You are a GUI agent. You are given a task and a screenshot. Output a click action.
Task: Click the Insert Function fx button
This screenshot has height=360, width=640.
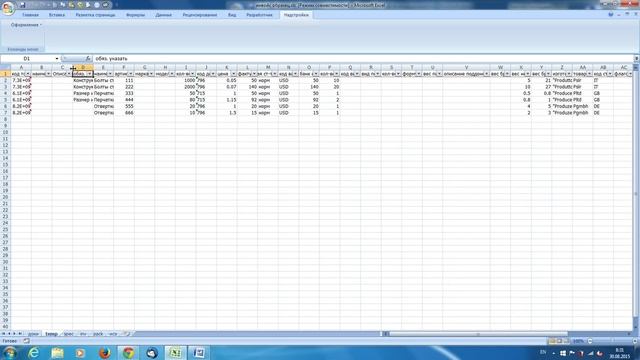(x=88, y=59)
